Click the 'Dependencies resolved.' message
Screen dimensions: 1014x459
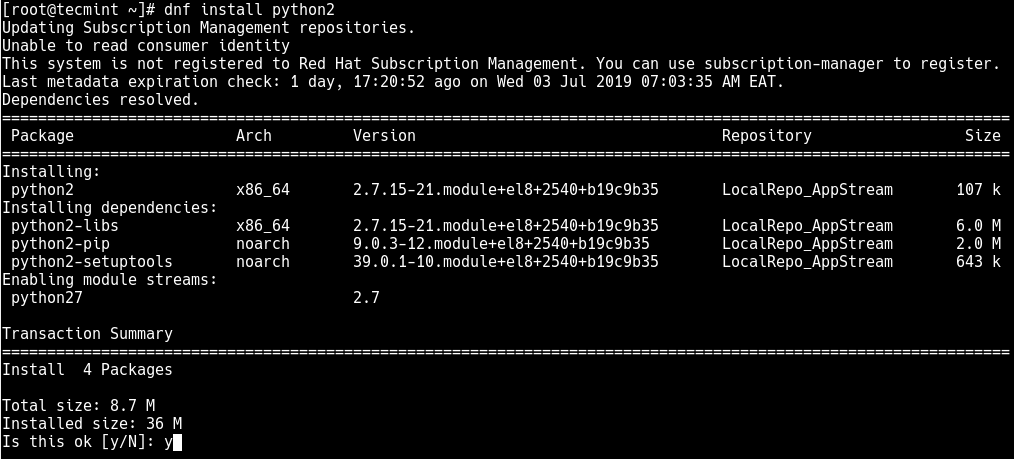[100, 100]
